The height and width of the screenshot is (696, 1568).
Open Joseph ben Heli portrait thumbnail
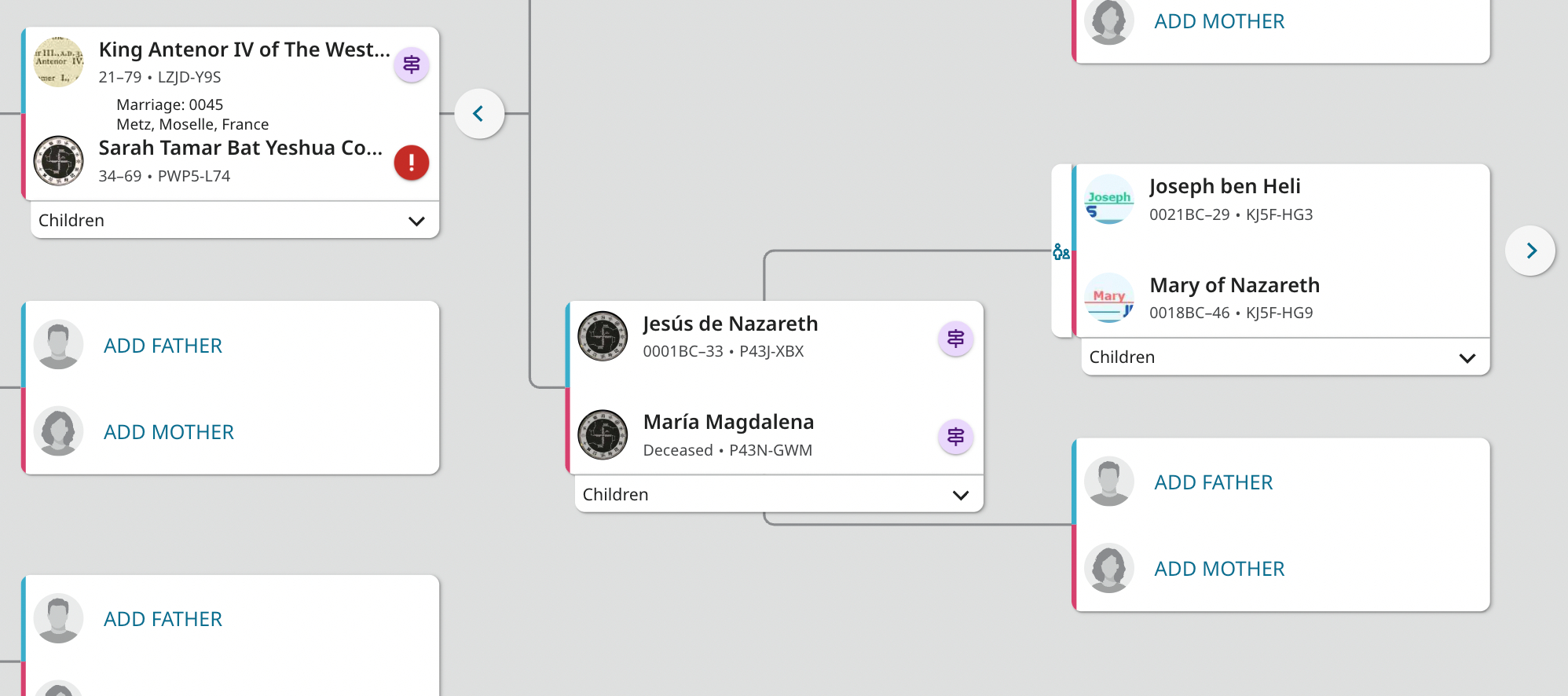point(1108,200)
